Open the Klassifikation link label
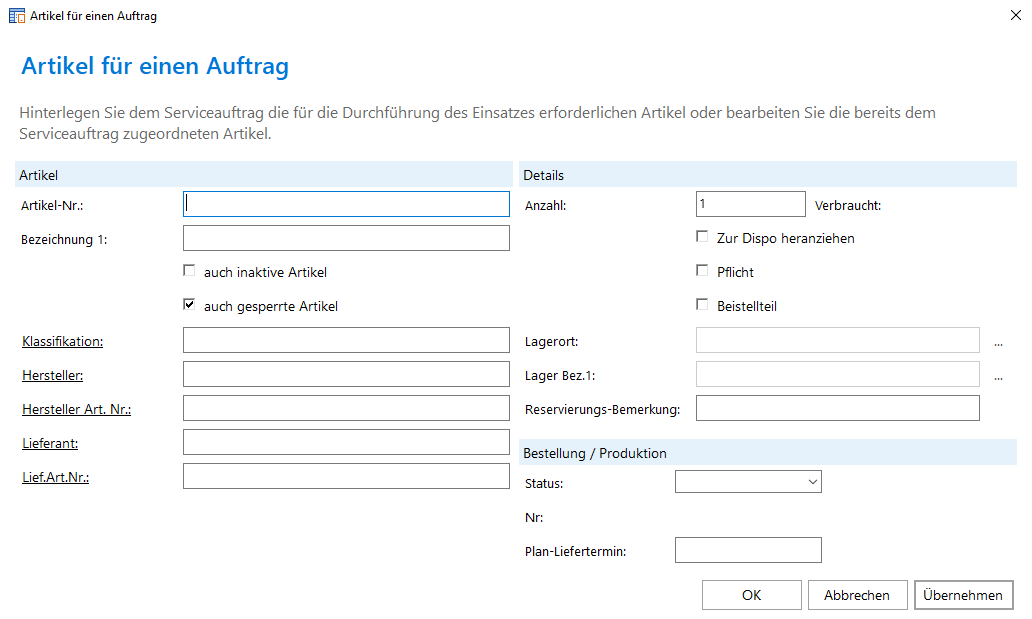The image size is (1032, 619). tap(62, 342)
